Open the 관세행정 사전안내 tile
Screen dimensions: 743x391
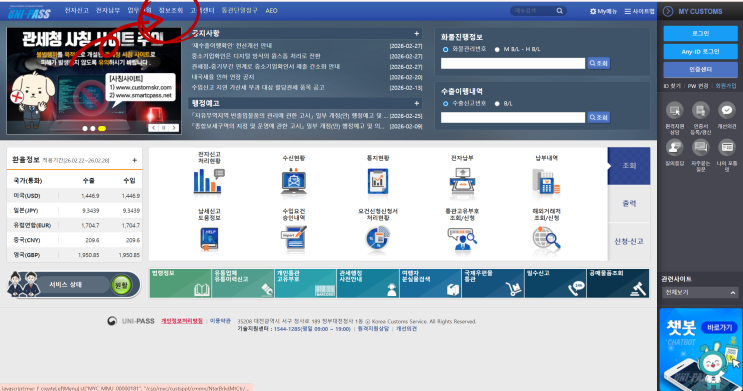[368, 283]
